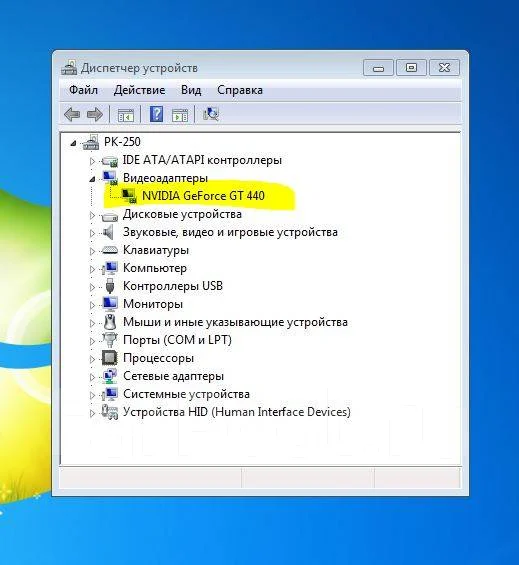Click the Back arrow toolbar icon
This screenshot has height=565, width=519.
72,115
